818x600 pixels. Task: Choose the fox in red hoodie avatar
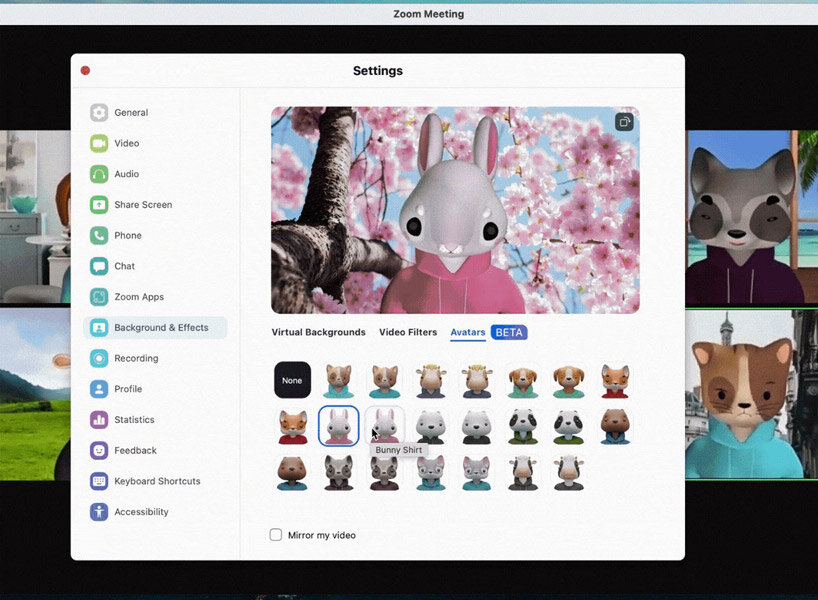[615, 381]
